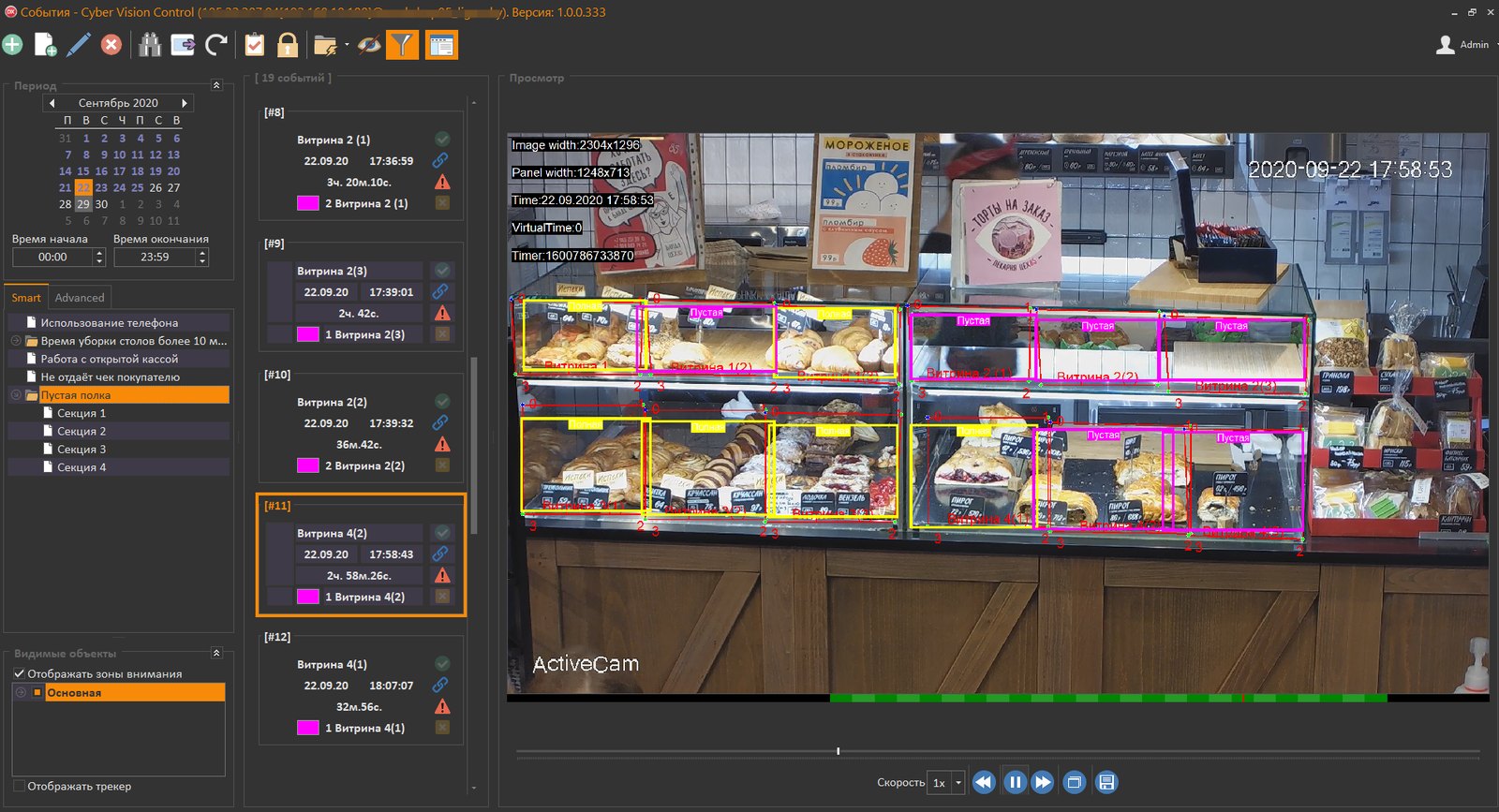Collapse the Пустая полка tree node
This screenshot has width=1499, height=812.
[16, 395]
